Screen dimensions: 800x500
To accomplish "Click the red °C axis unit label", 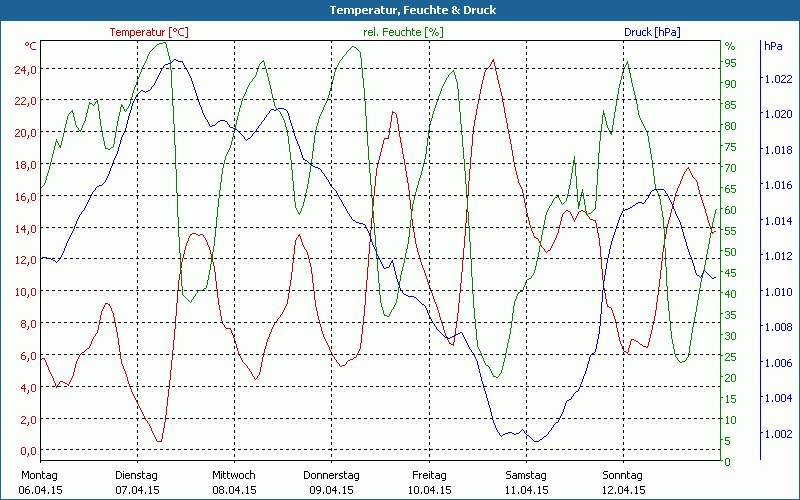I will click(x=31, y=46).
